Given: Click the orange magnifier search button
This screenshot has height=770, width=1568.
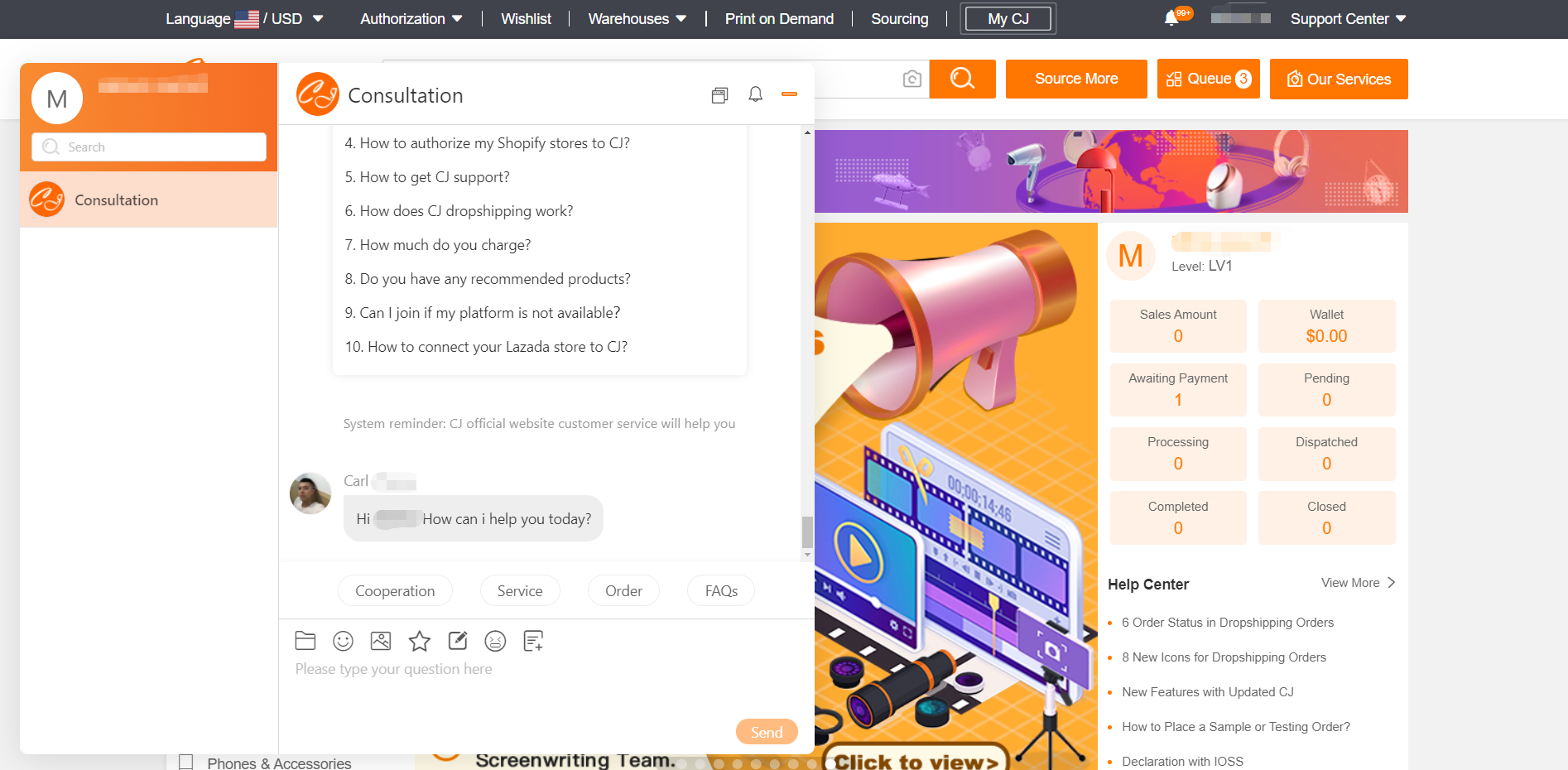Looking at the screenshot, I should pos(962,79).
